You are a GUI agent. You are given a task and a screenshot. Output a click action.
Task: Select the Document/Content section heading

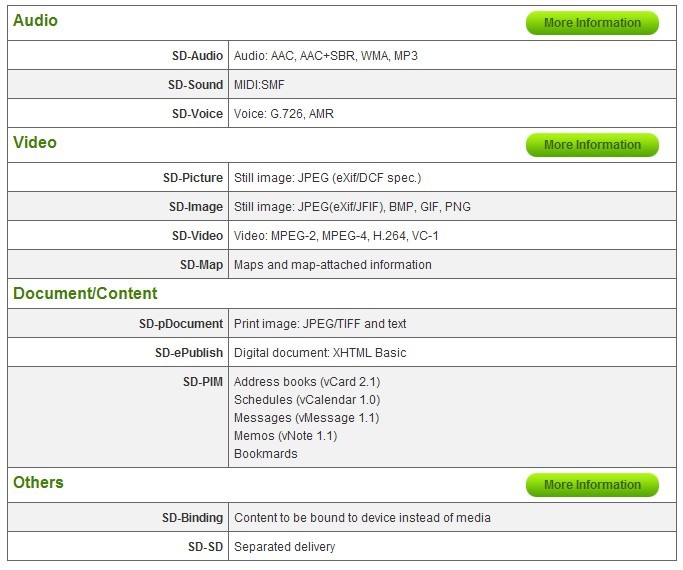pyautogui.click(x=85, y=294)
